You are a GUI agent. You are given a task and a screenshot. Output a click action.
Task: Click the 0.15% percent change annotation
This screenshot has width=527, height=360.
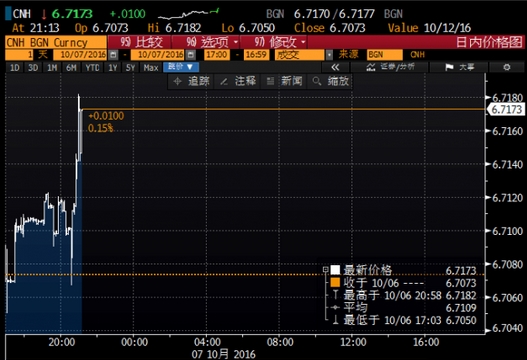click(x=100, y=128)
